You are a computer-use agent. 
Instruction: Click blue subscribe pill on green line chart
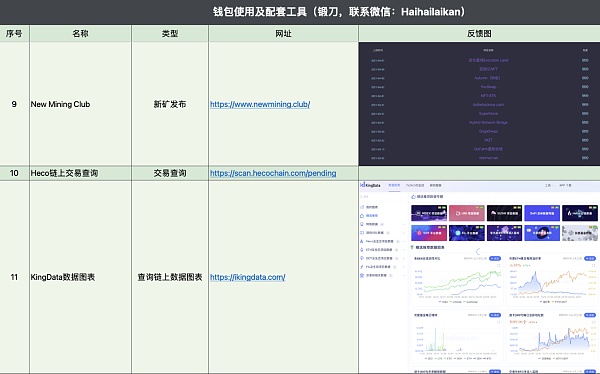pyautogui.click(x=495, y=258)
